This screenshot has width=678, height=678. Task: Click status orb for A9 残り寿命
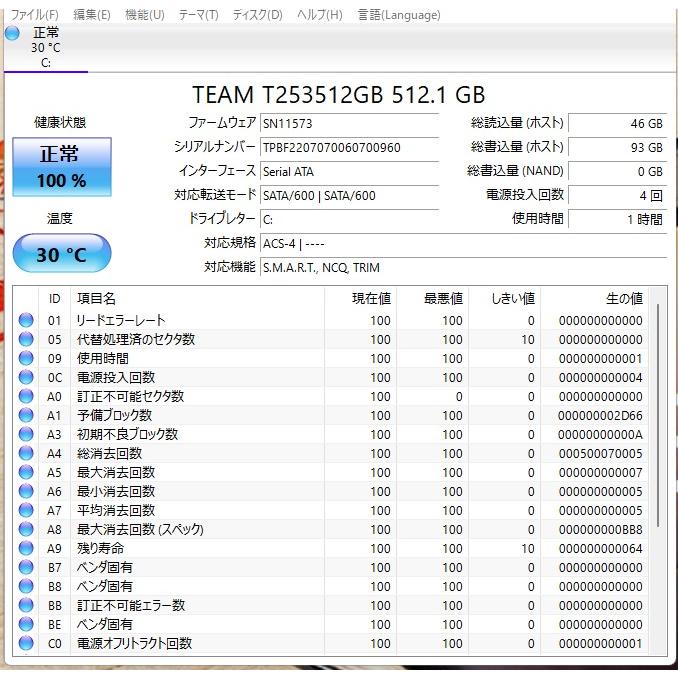pyautogui.click(x=26, y=548)
